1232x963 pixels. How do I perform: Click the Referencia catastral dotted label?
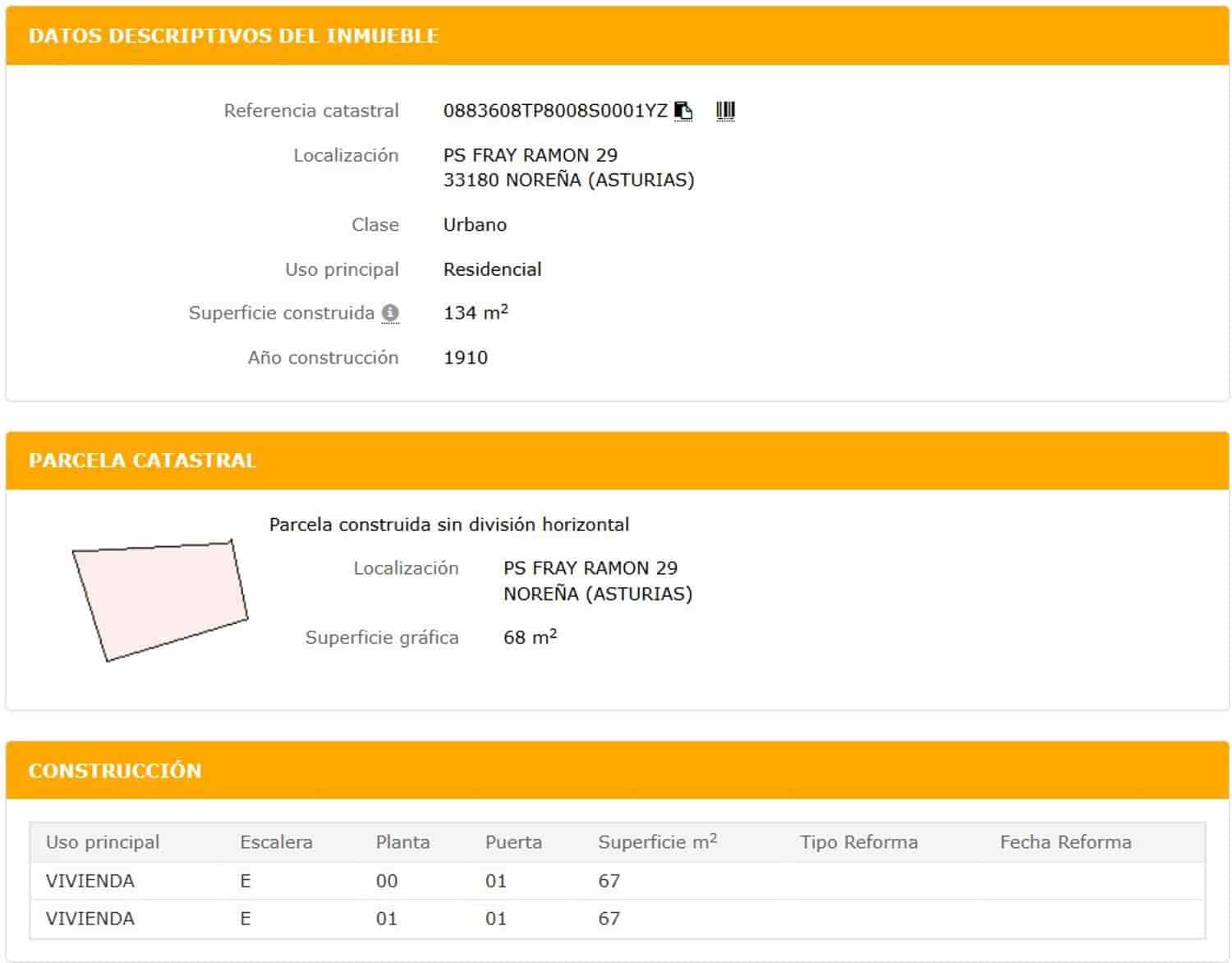tap(311, 110)
